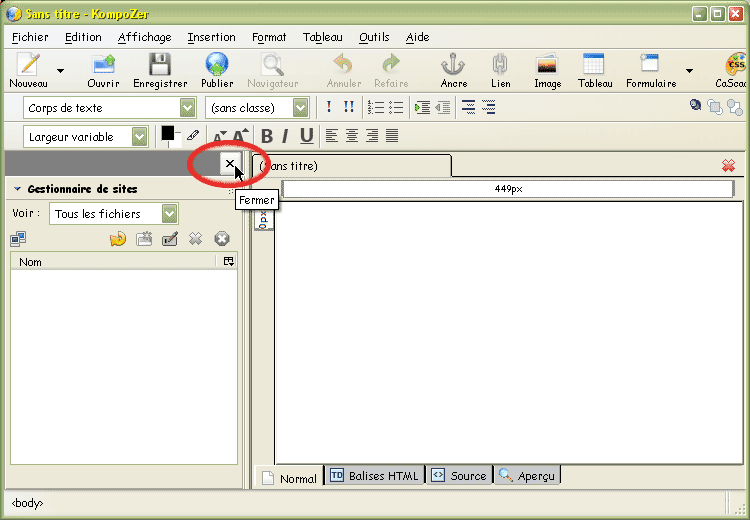Open the column picker icon beside Nom

(229, 261)
